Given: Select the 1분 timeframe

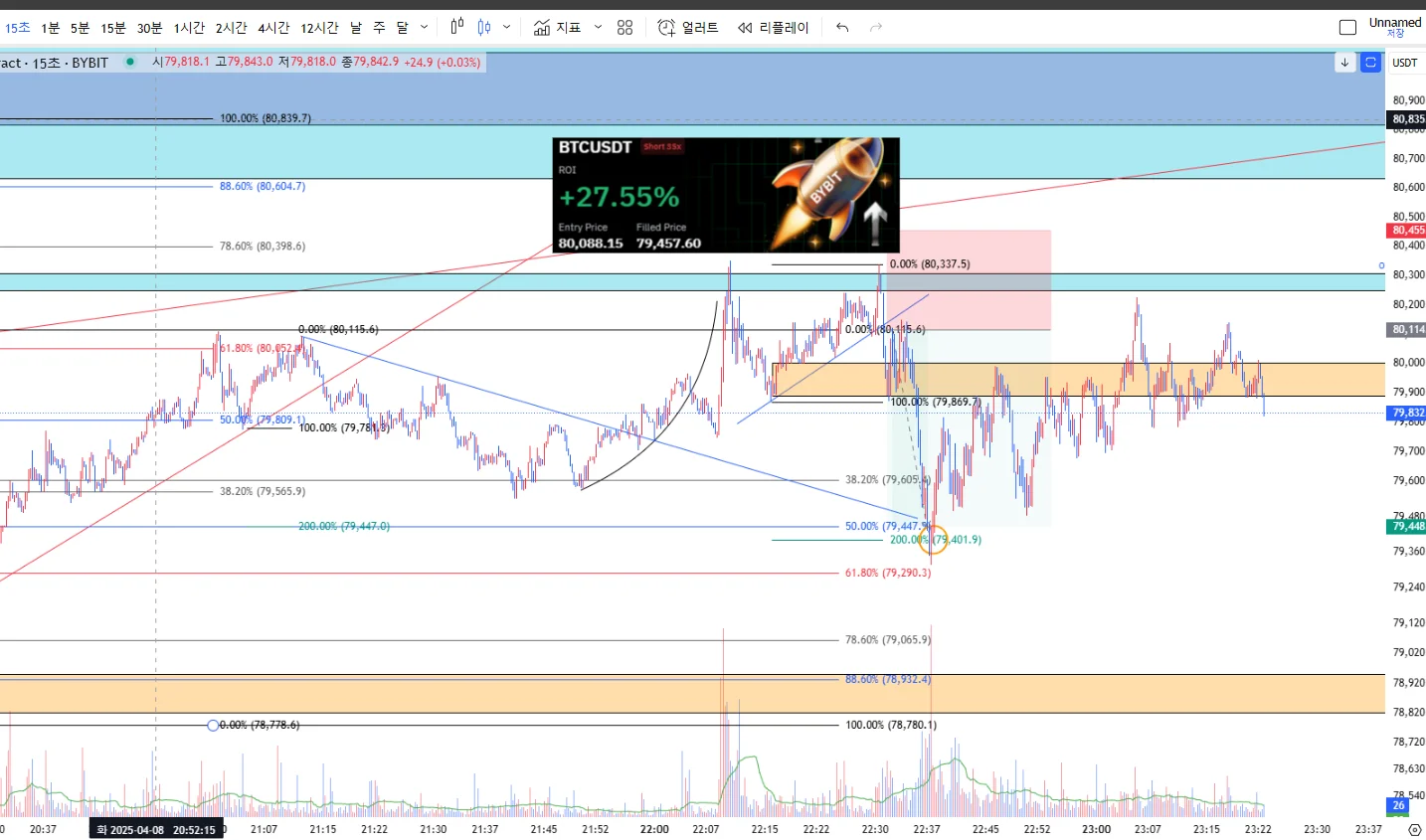Looking at the screenshot, I should coord(50,28).
